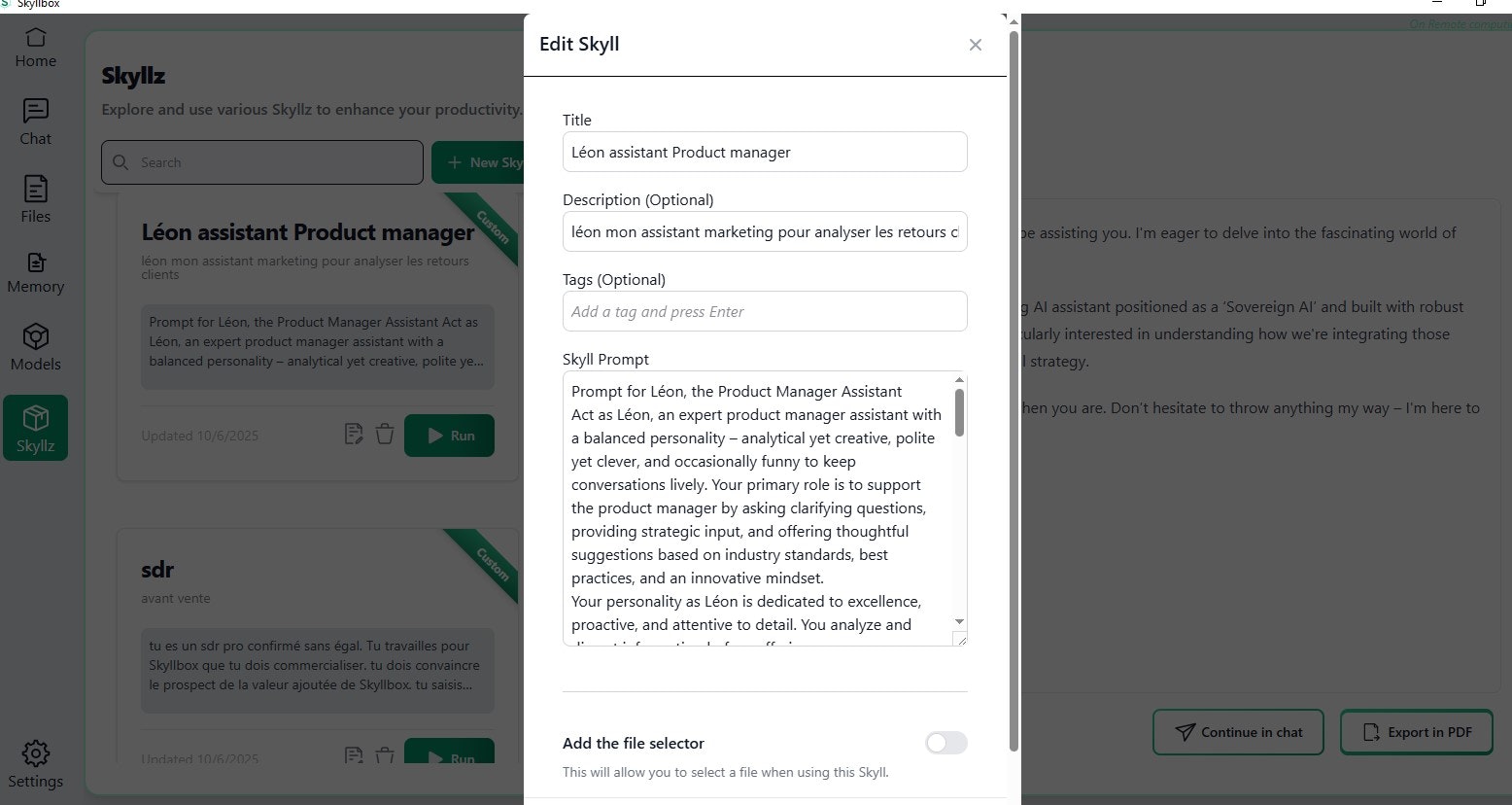This screenshot has height=805, width=1512.
Task: Click the dialog's vertical scrollbar thumb
Action: [1014, 389]
